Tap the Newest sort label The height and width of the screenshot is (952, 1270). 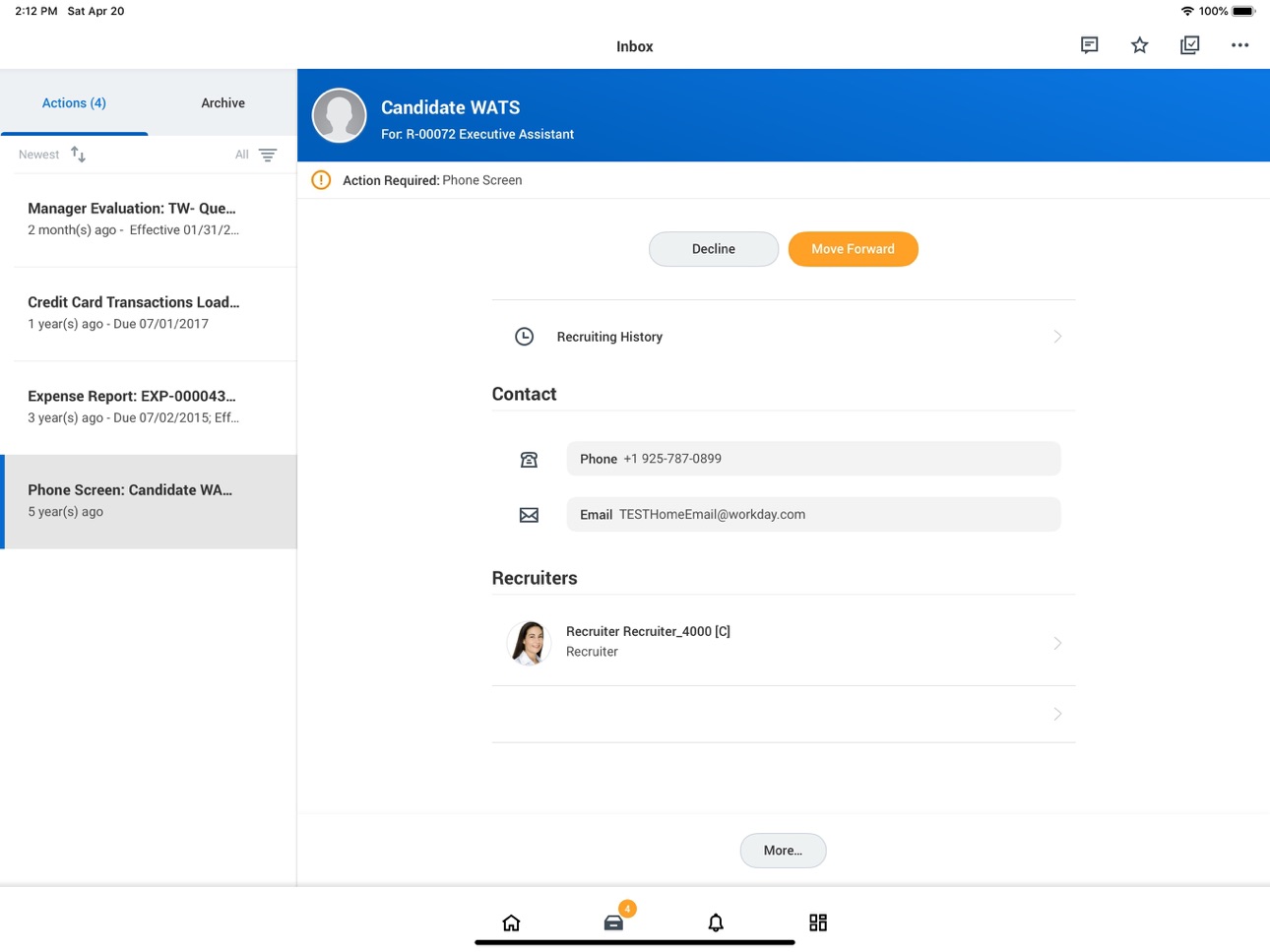38,155
